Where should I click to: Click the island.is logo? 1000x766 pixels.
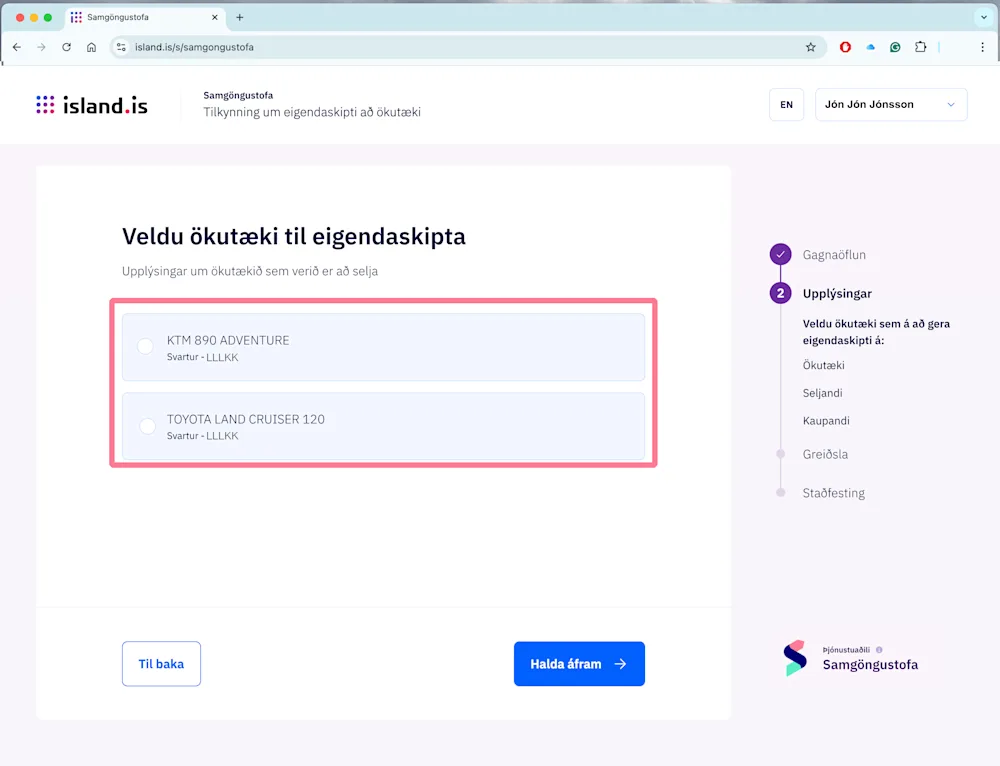(x=91, y=104)
